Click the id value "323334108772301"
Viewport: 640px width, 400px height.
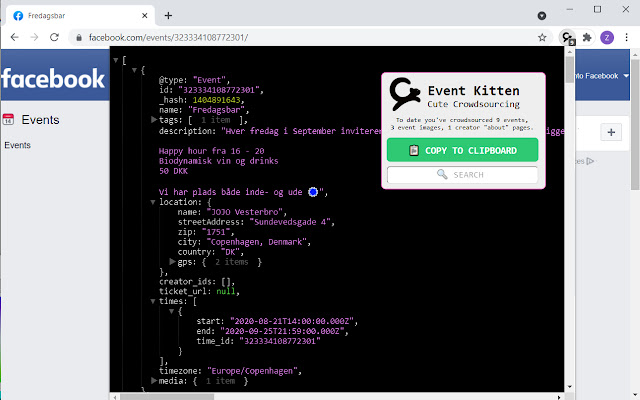coord(221,90)
